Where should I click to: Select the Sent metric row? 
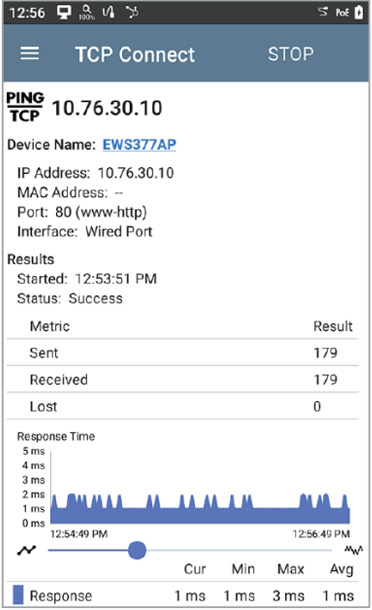(x=182, y=352)
